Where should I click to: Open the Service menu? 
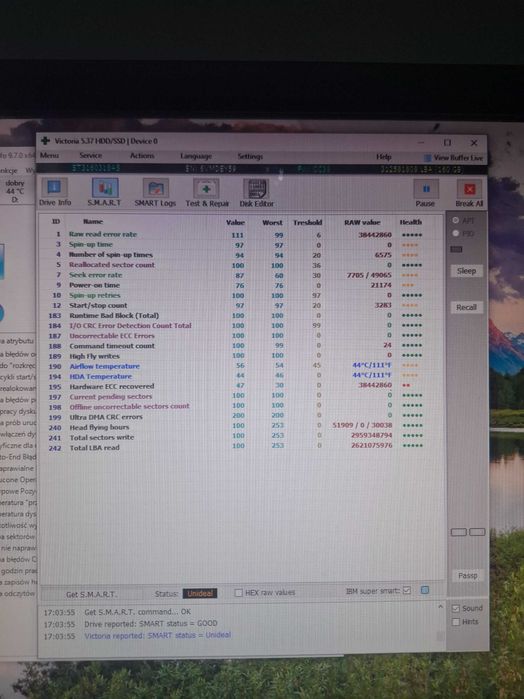pos(91,155)
